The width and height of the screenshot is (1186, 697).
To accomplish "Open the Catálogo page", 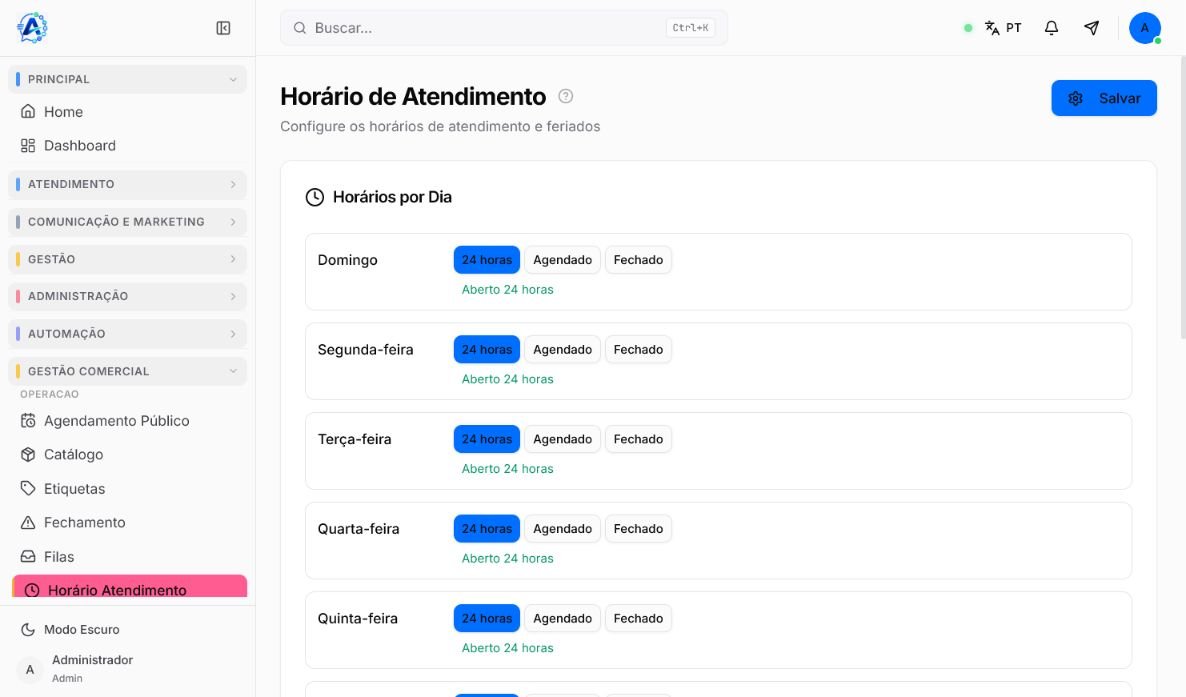I will tap(127, 454).
